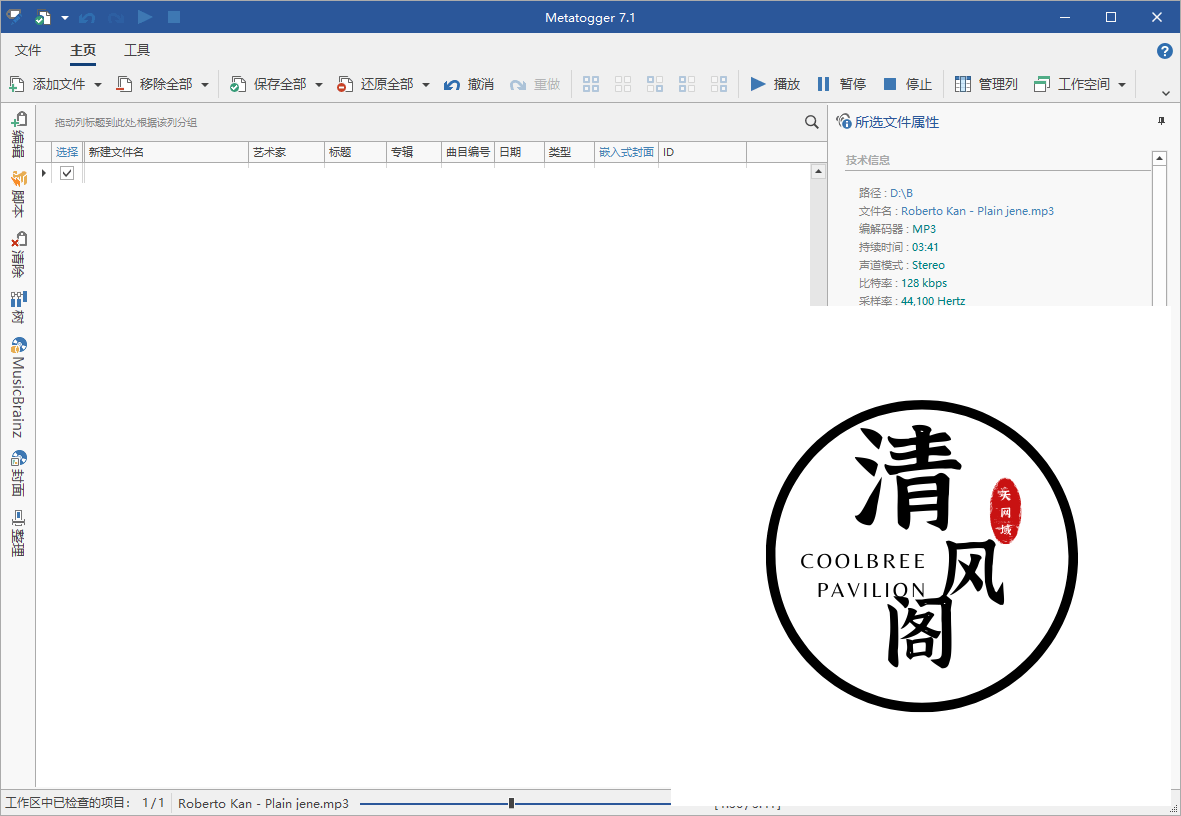Image resolution: width=1181 pixels, height=816 pixels.
Task: Open the 封面 side panel tab
Action: (18, 473)
